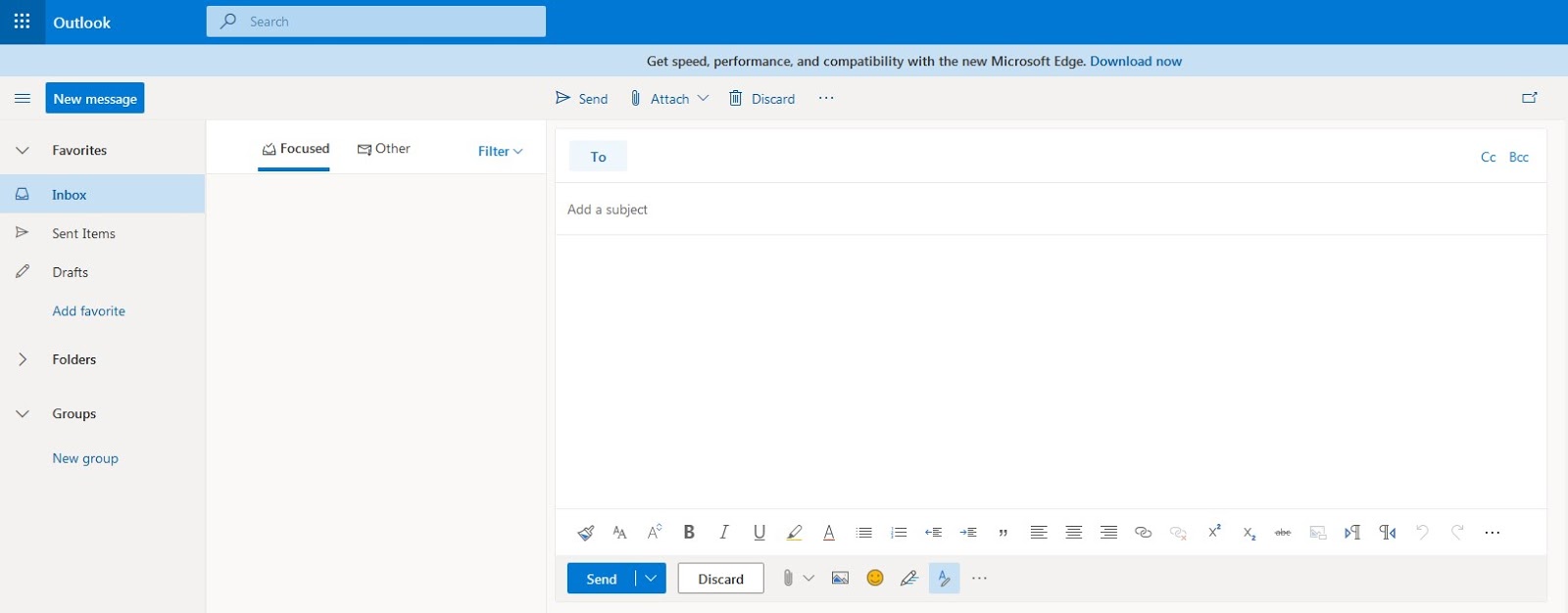
Task: Expand the Folders section
Action: (x=23, y=359)
